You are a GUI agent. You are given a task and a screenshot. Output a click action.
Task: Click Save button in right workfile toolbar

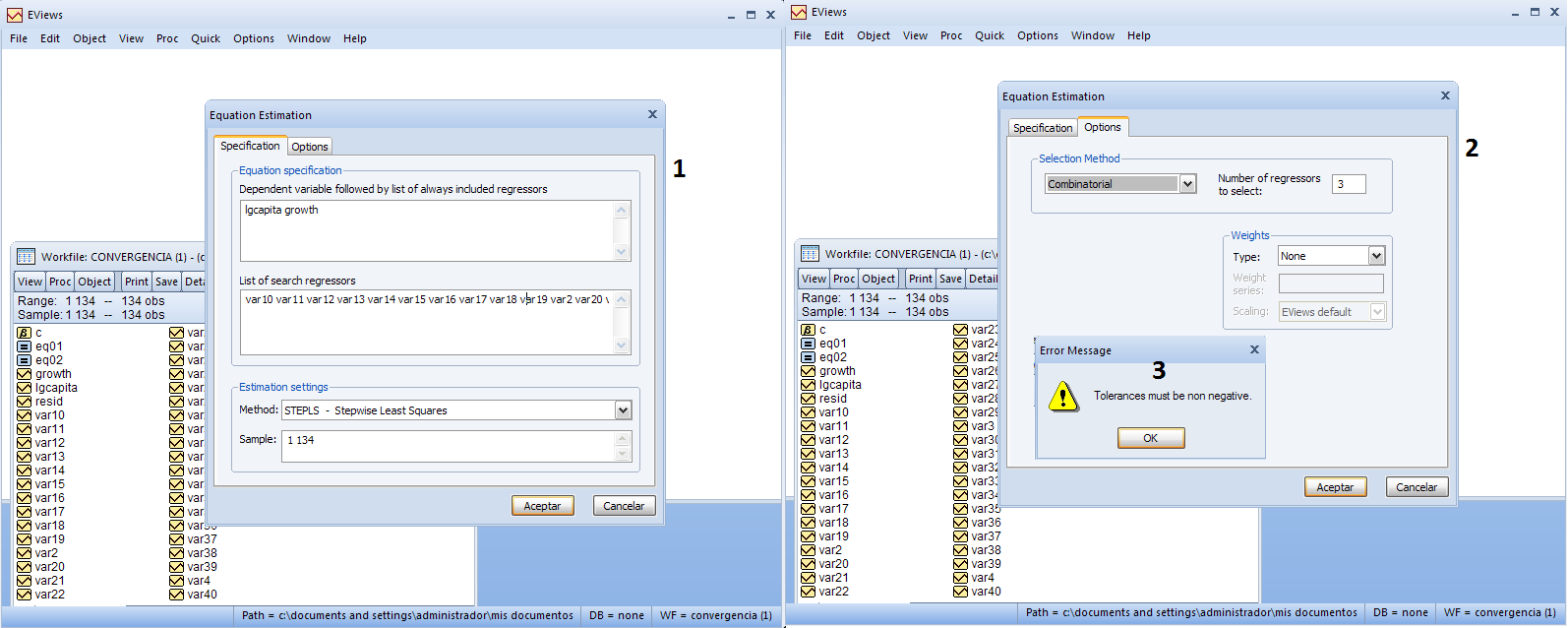pyautogui.click(x=950, y=279)
